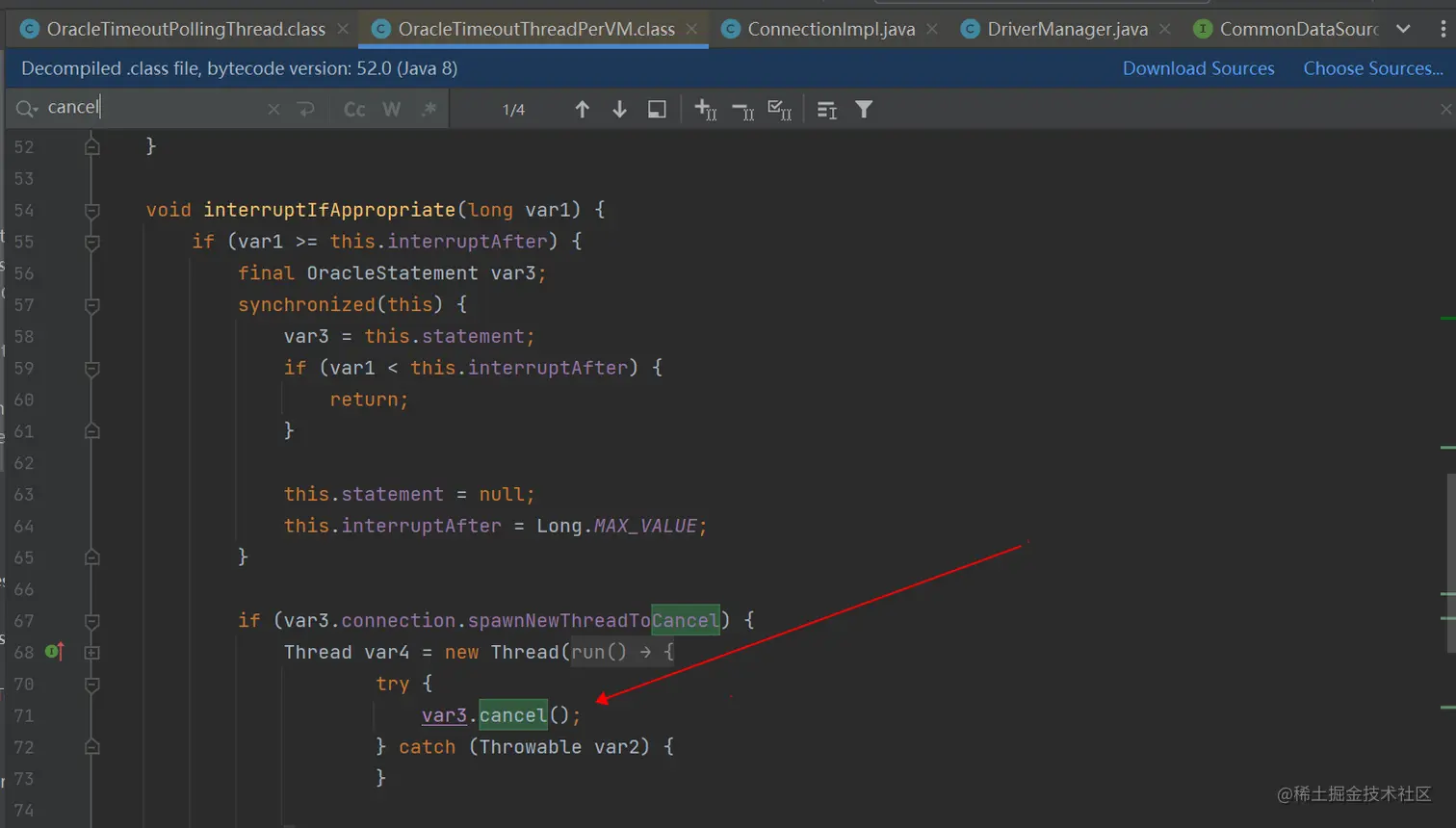
Task: Click Throwable in catch clause line 72
Action: point(531,747)
